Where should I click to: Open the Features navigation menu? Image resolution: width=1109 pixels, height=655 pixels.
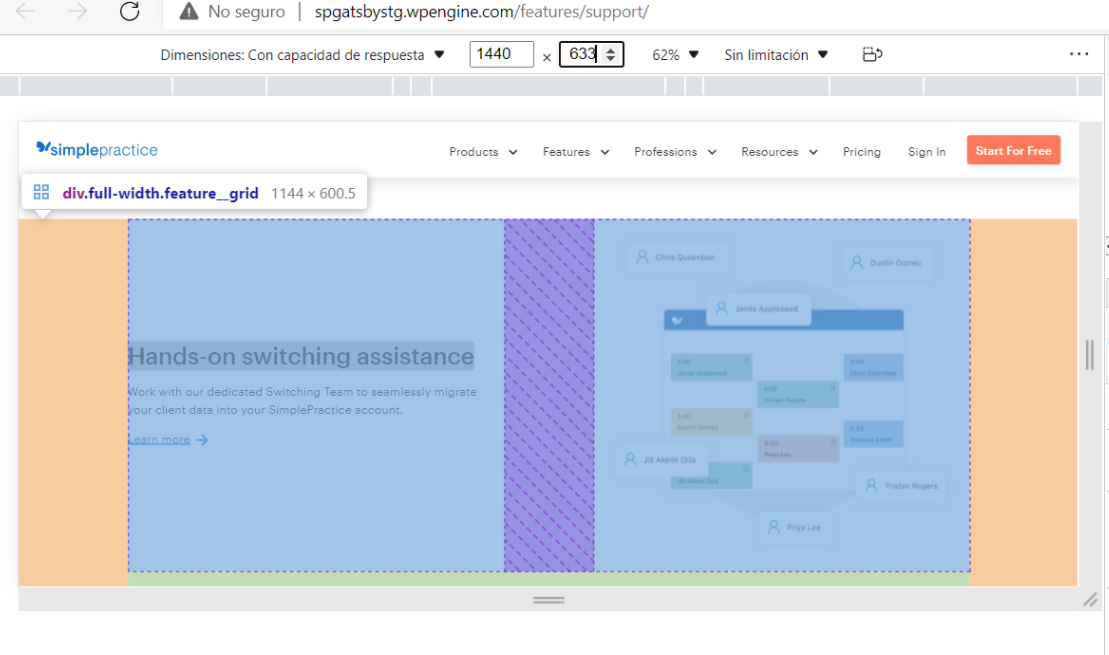click(575, 151)
